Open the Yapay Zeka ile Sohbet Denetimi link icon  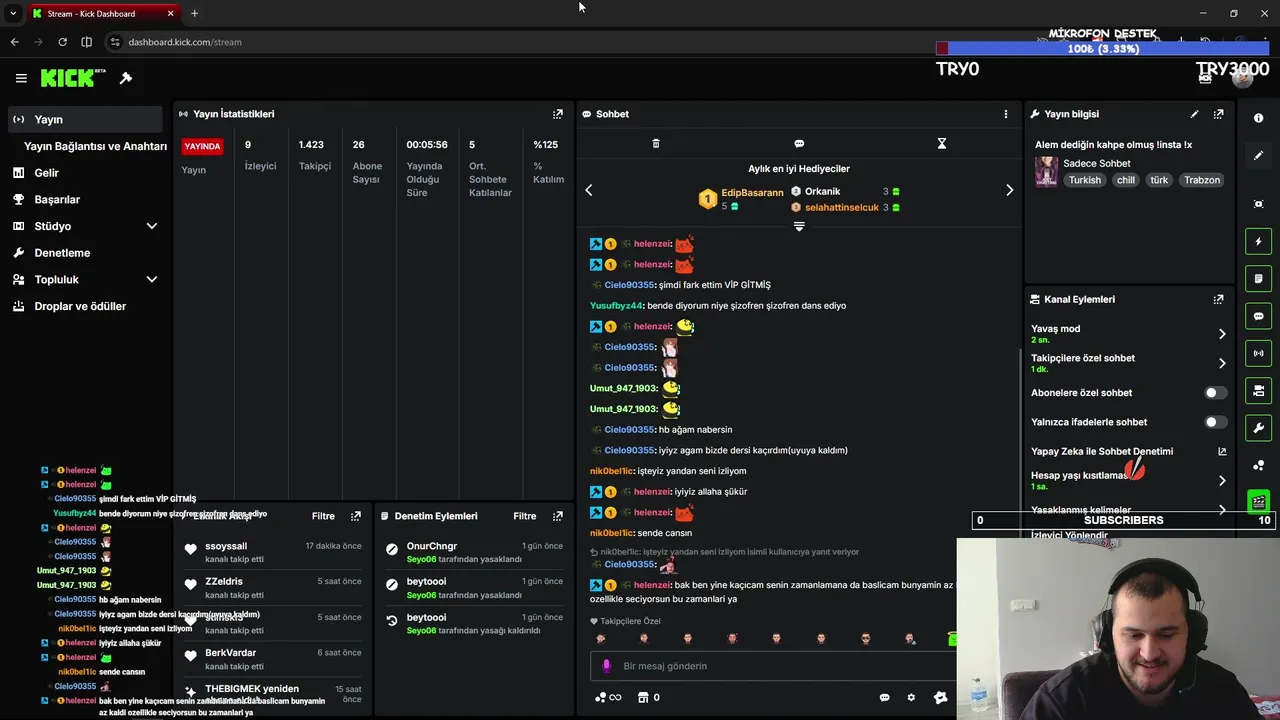pyautogui.click(x=1222, y=452)
